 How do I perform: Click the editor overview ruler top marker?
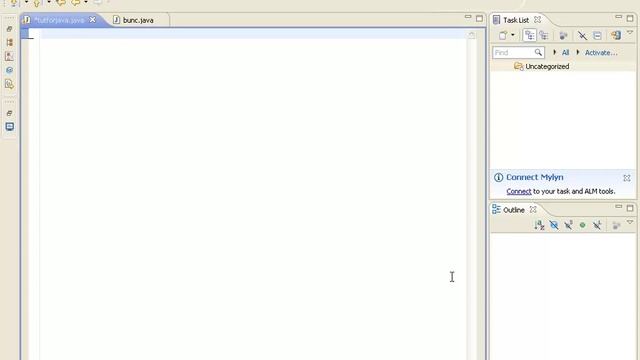472,35
